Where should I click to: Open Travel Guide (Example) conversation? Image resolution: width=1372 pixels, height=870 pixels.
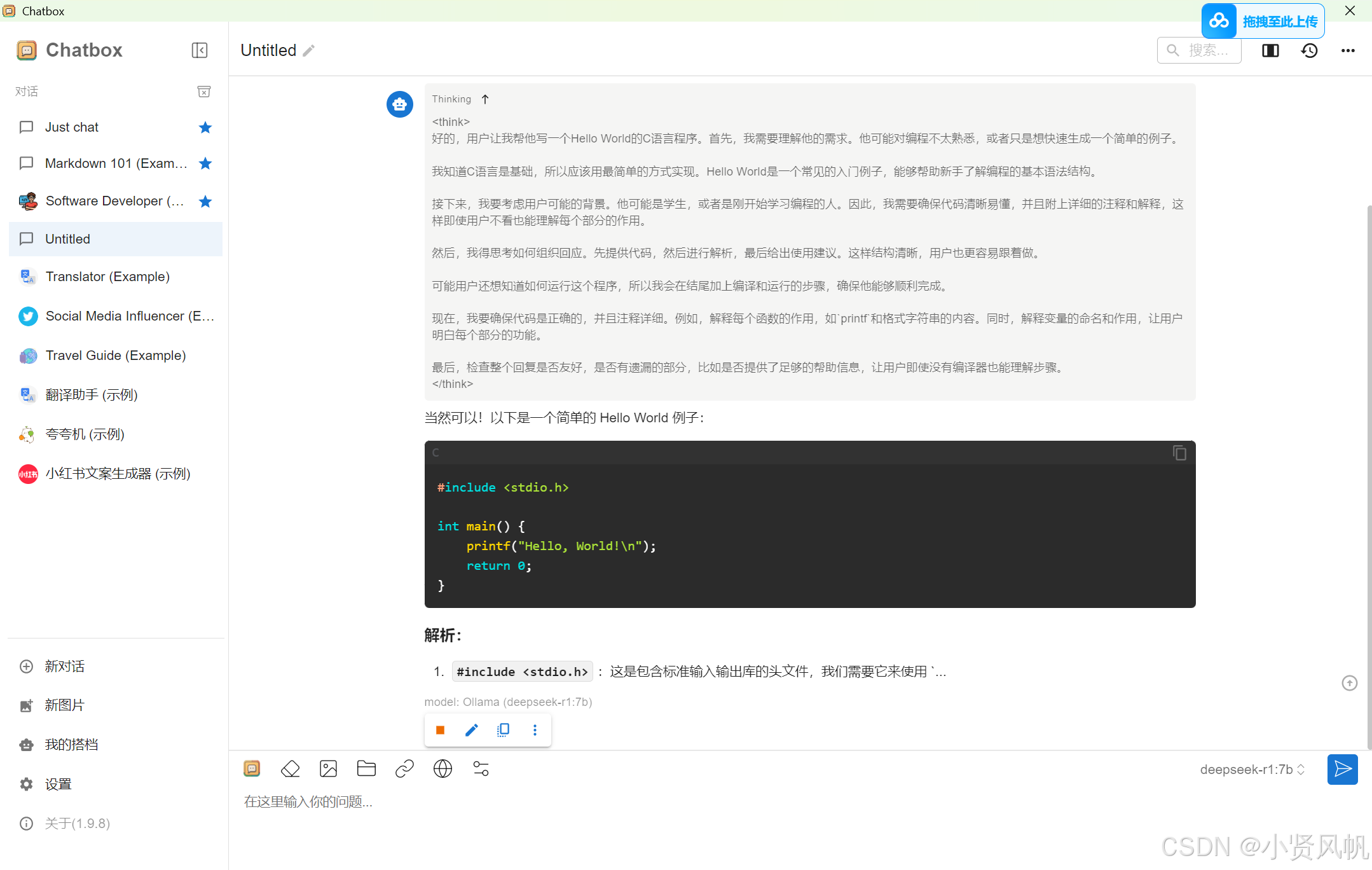(116, 356)
